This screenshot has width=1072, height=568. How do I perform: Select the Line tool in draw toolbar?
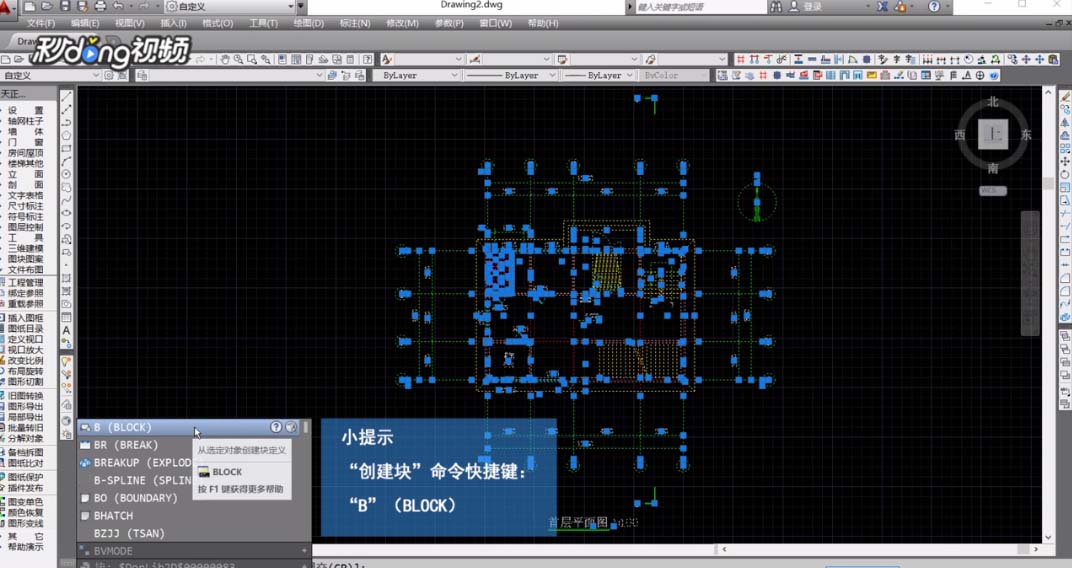click(66, 96)
